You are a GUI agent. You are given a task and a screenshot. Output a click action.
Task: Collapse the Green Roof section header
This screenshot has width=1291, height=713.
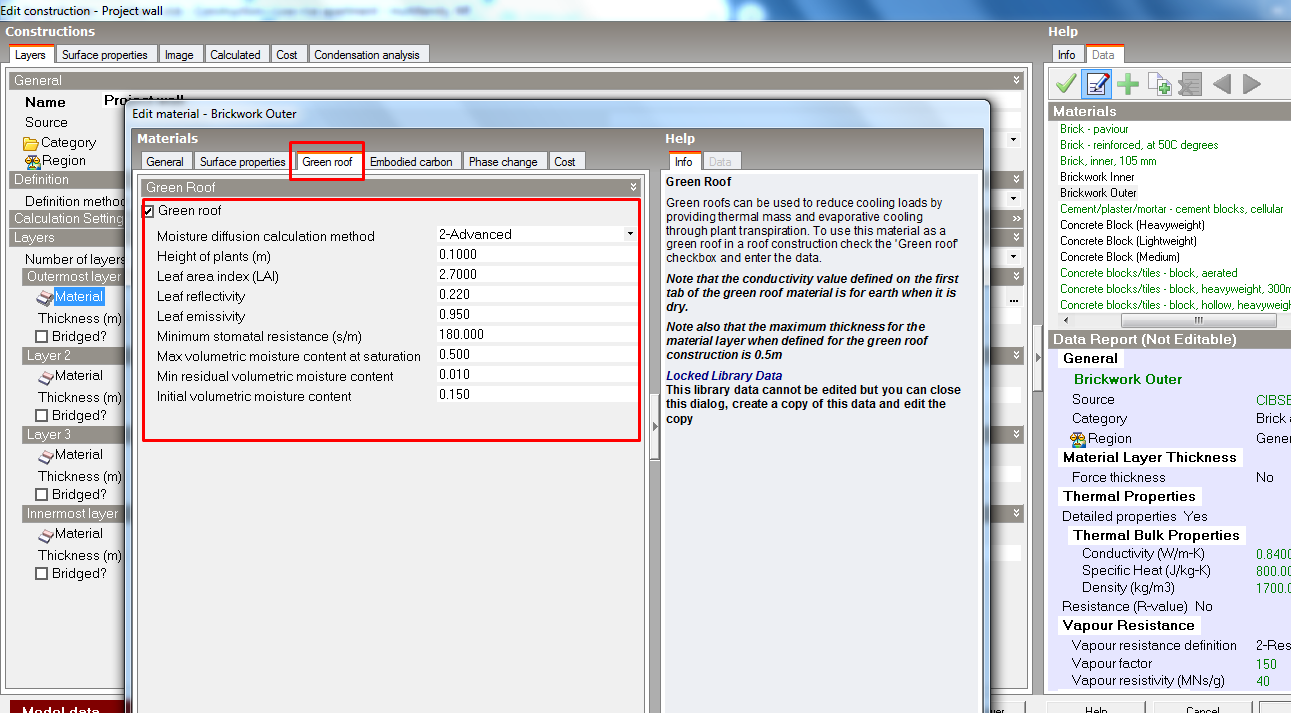click(x=633, y=187)
